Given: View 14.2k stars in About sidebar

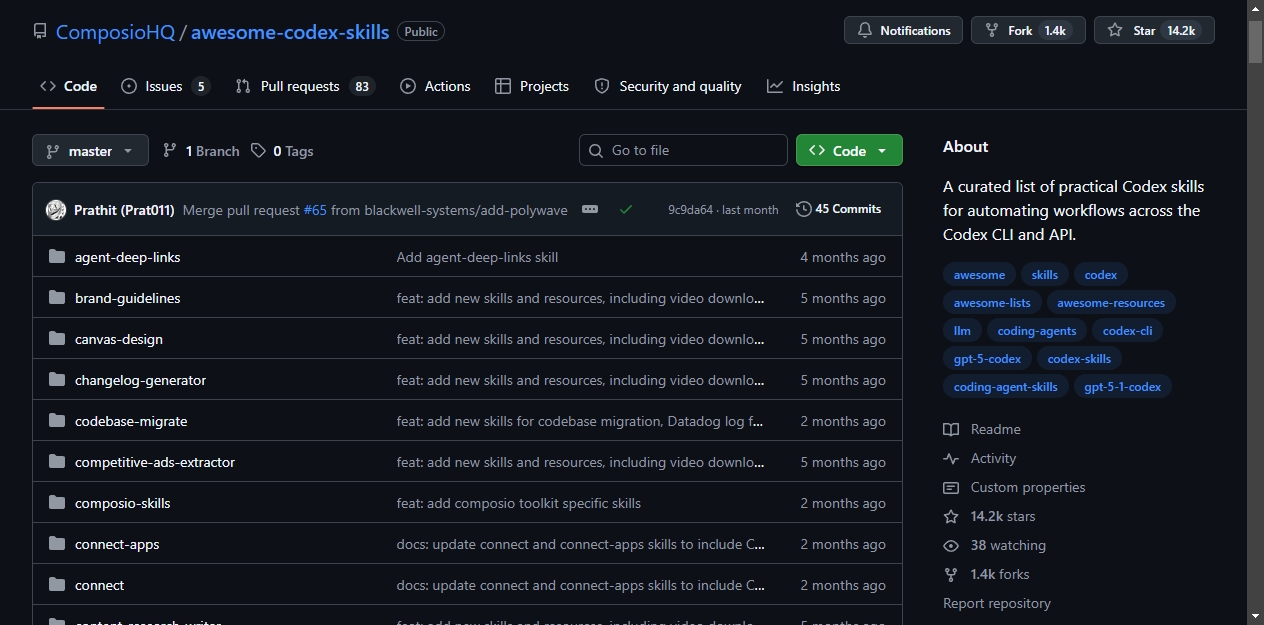Looking at the screenshot, I should coord(989,516).
